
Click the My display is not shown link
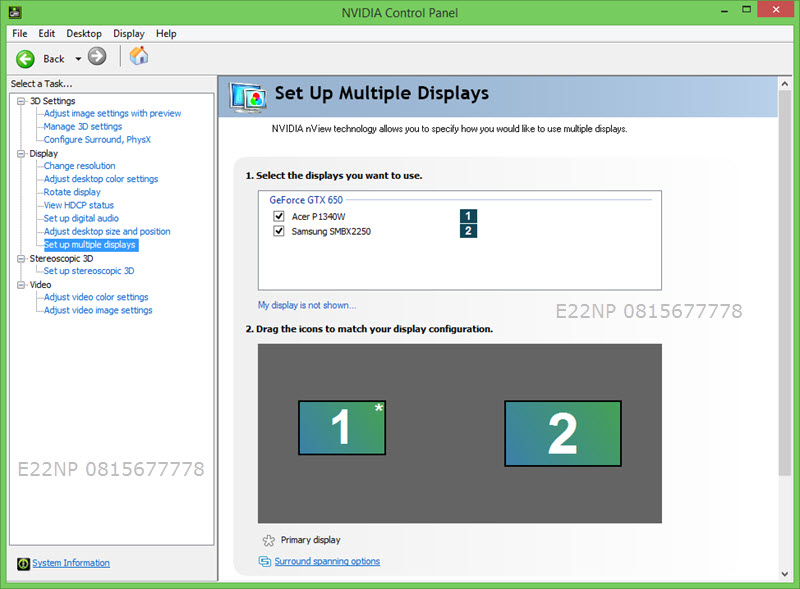tap(307, 305)
